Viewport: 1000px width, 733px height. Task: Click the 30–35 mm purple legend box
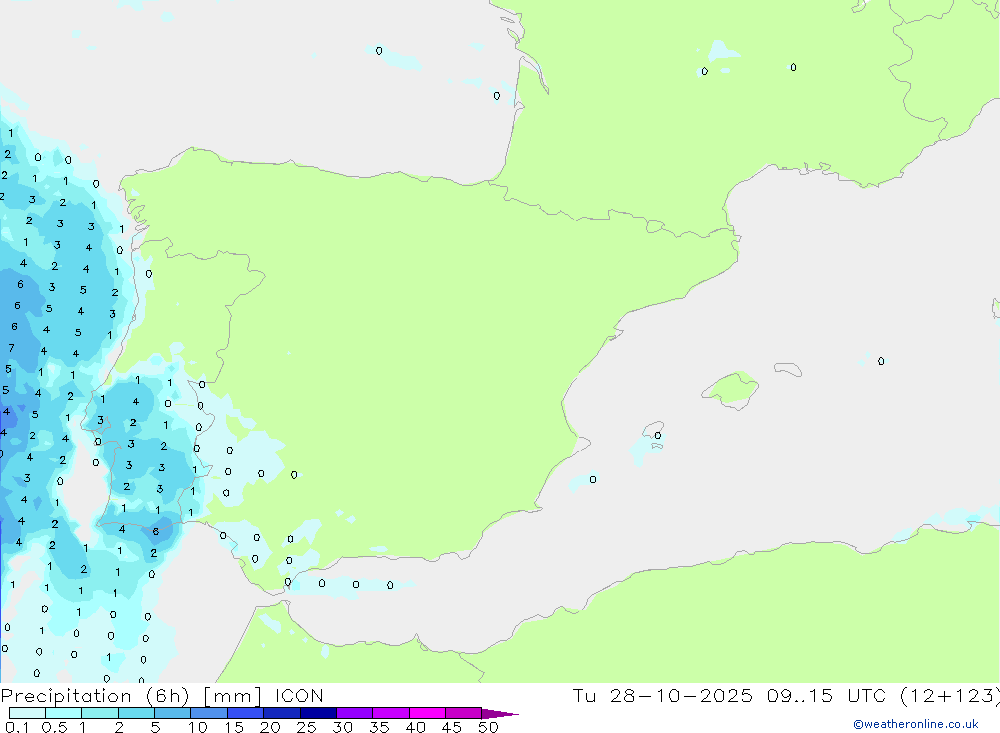coord(354,713)
